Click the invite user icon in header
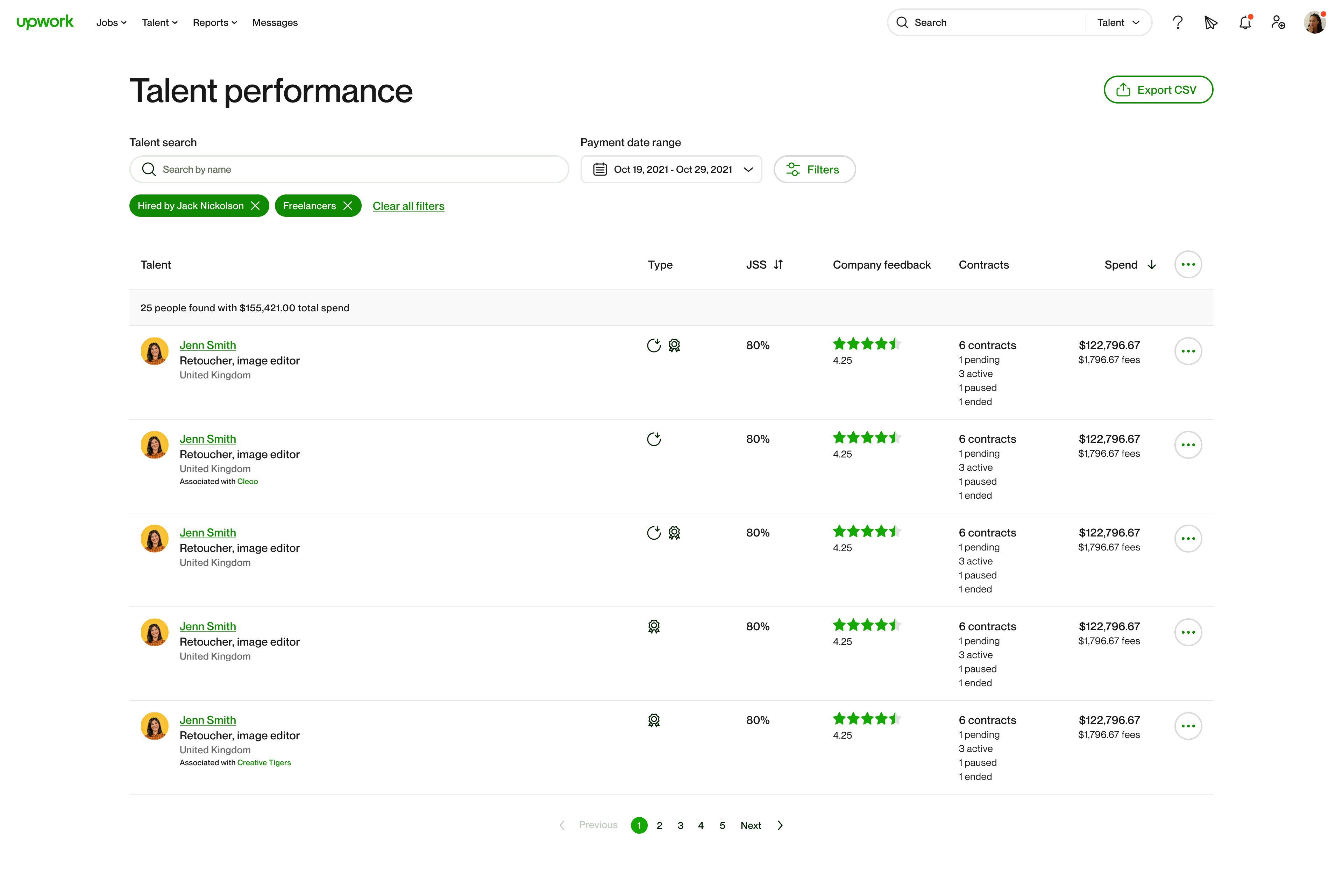This screenshot has width=1343, height=896. (1278, 22)
